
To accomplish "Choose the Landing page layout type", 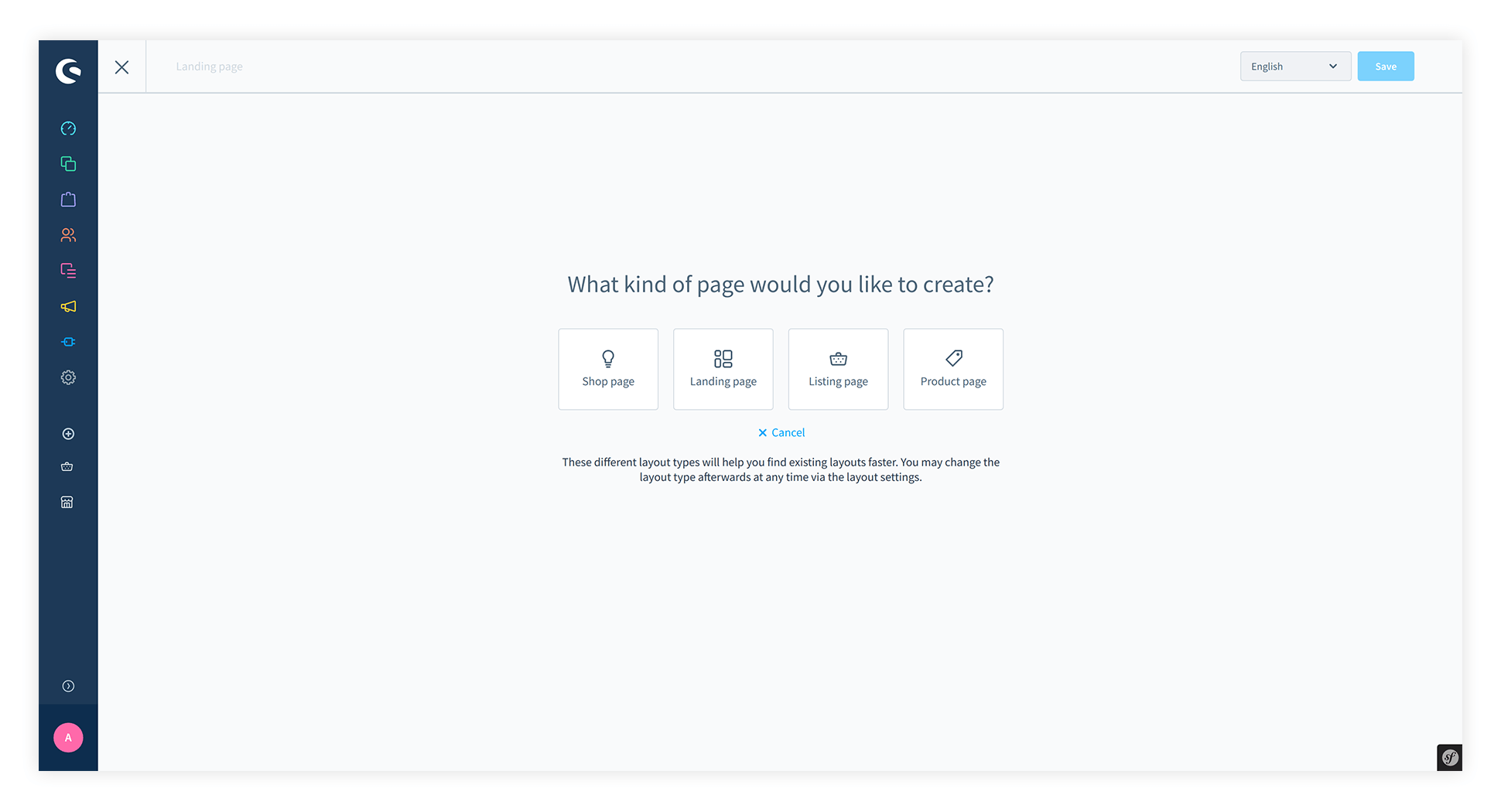I will (723, 369).
